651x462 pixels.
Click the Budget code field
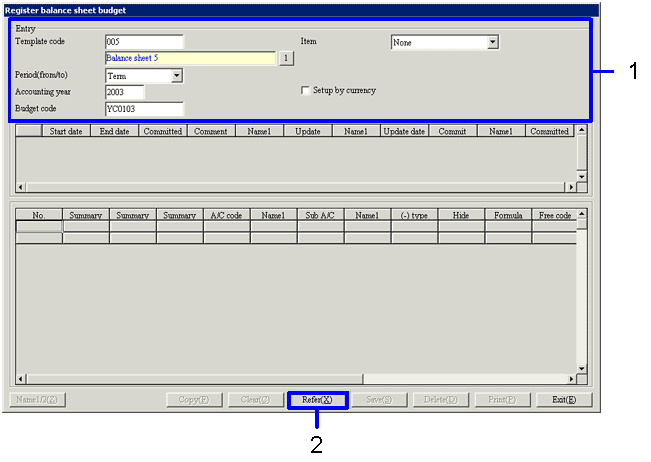click(144, 109)
